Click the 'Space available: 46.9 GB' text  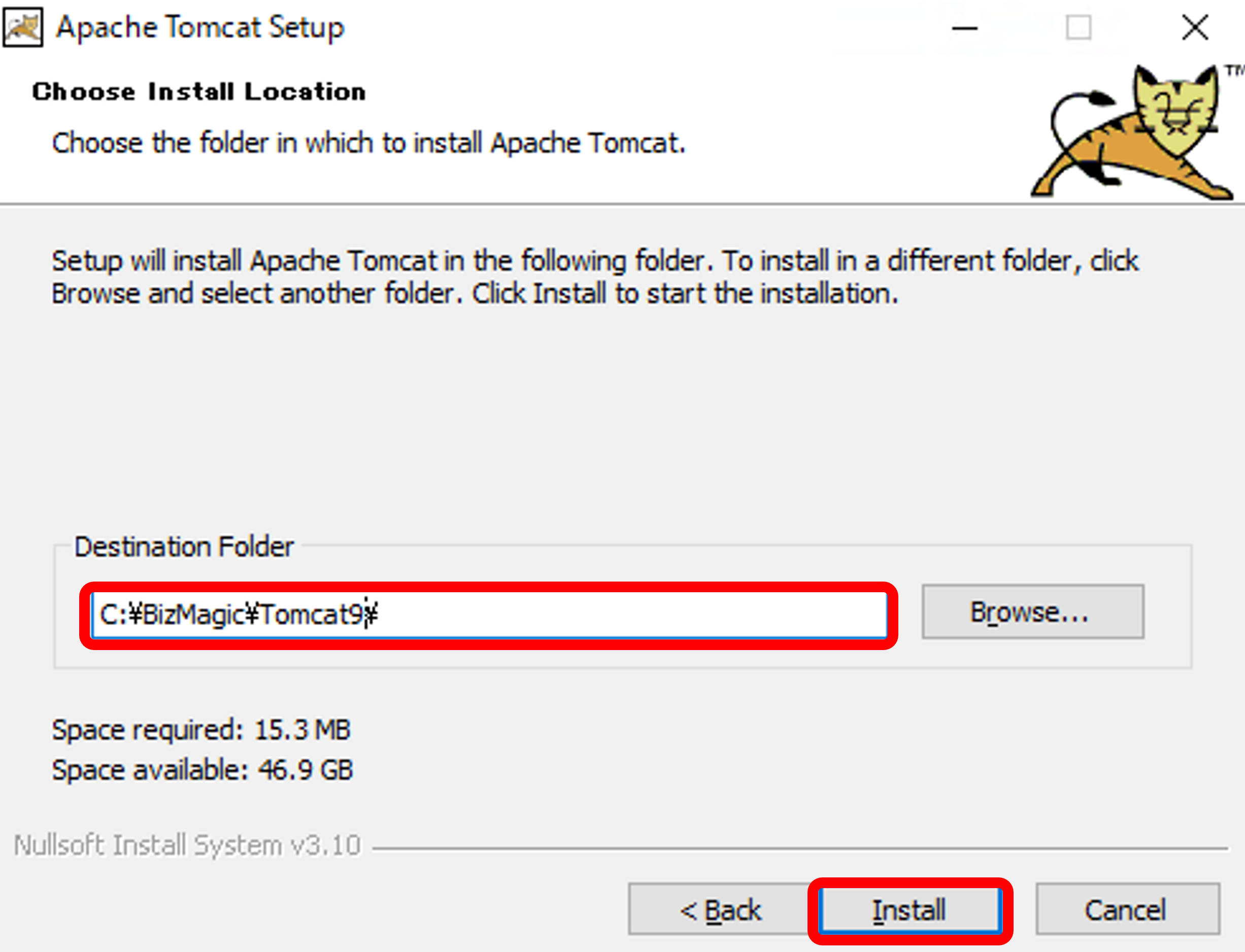[x=203, y=770]
